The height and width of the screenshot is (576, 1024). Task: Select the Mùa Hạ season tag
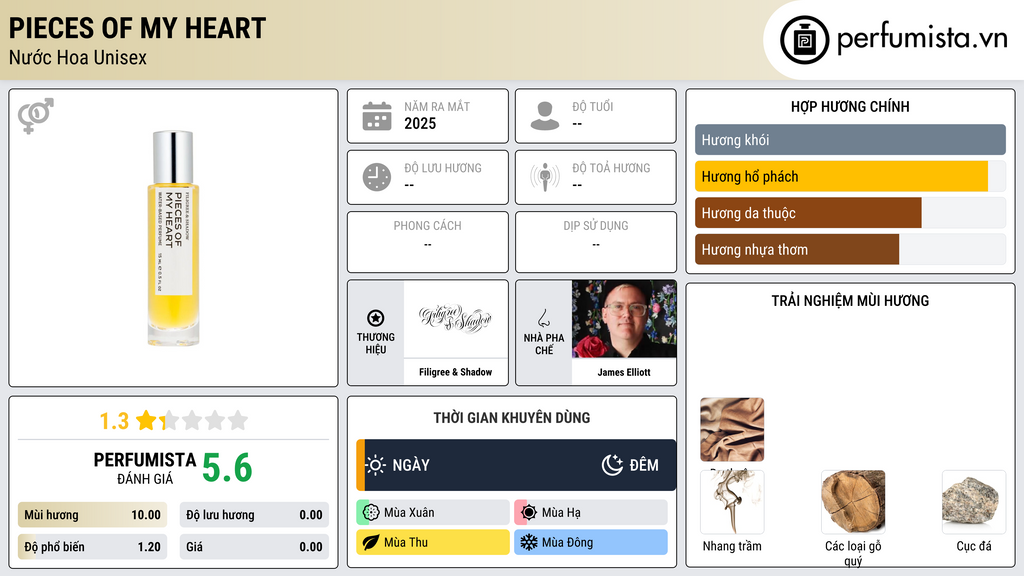pos(591,513)
